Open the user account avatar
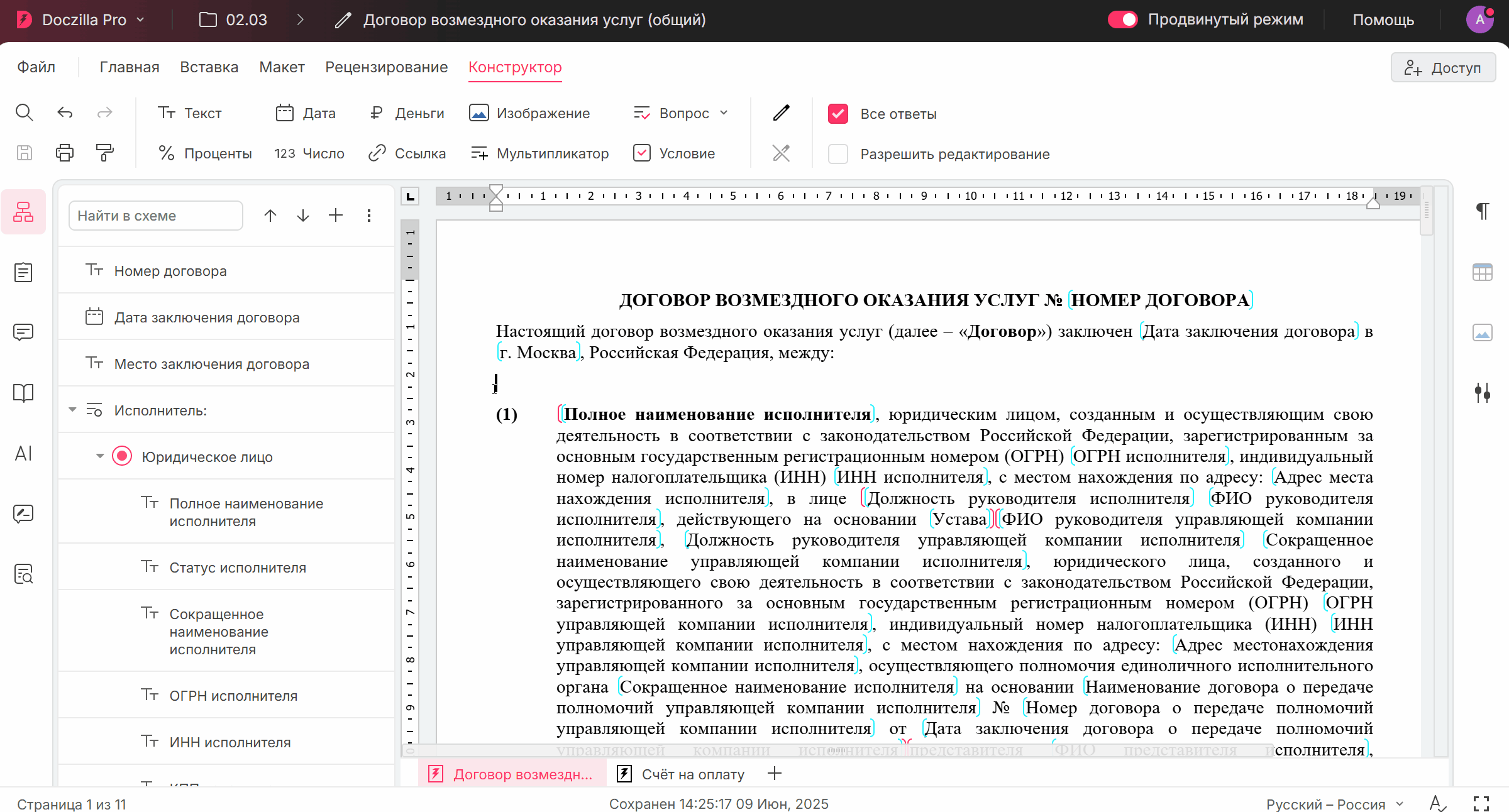Image resolution: width=1509 pixels, height=812 pixels. pyautogui.click(x=1480, y=19)
